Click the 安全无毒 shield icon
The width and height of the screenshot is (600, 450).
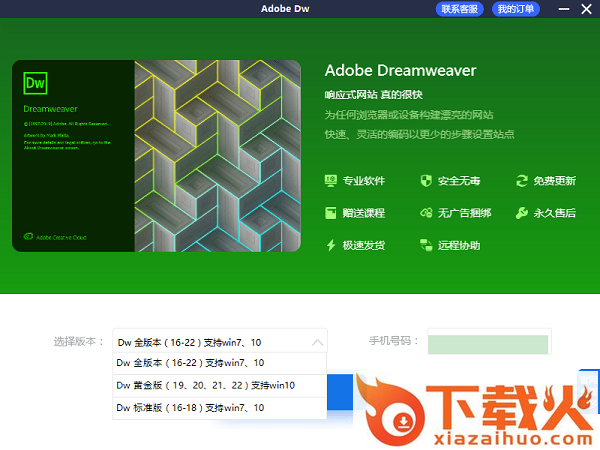[x=425, y=181]
